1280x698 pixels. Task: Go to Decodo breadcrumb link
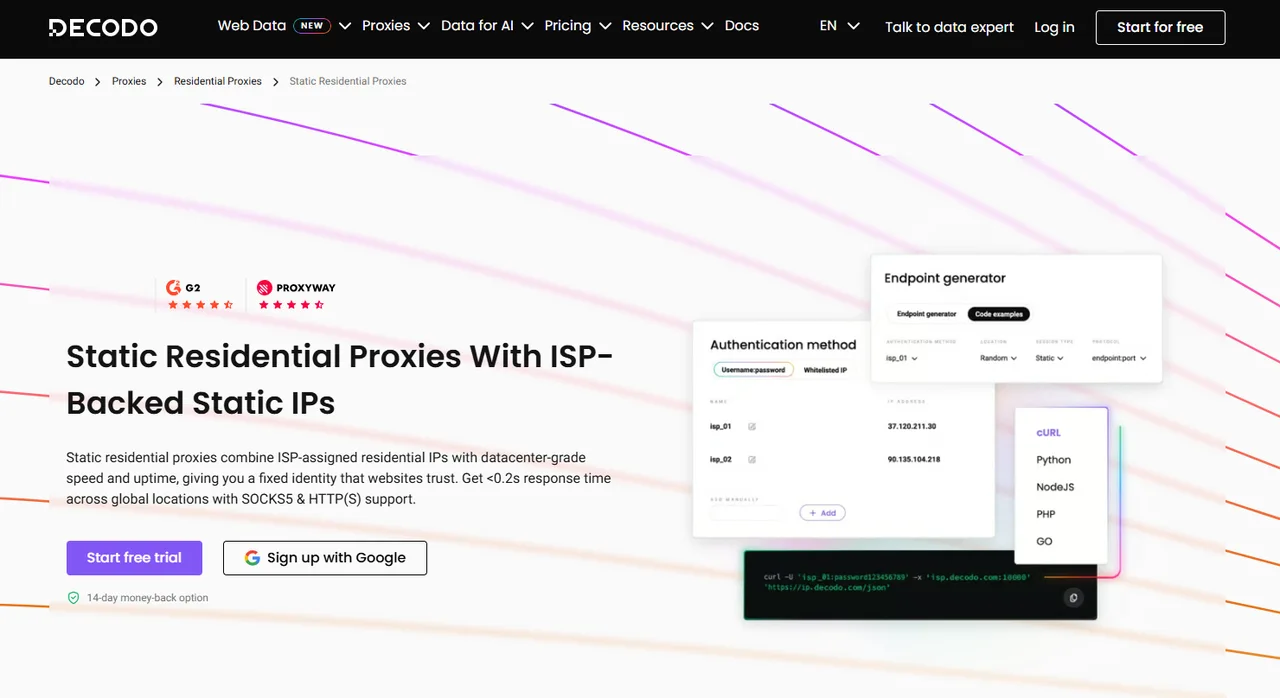(x=67, y=81)
